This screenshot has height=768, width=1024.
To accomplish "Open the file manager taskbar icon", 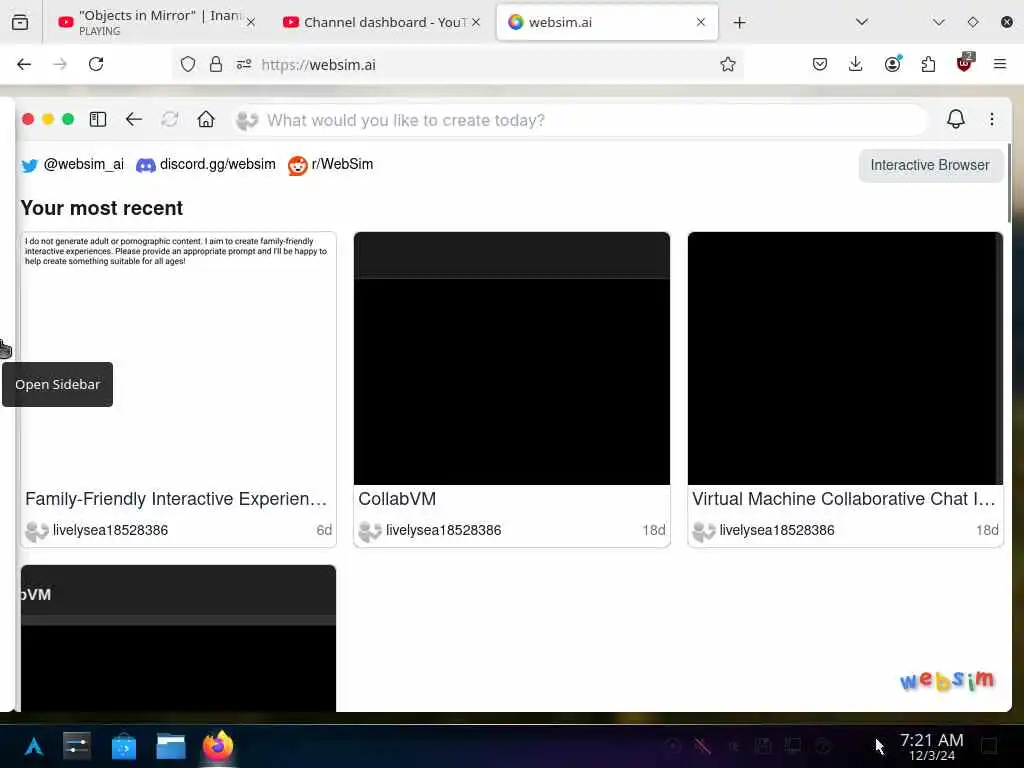I will click(x=170, y=746).
